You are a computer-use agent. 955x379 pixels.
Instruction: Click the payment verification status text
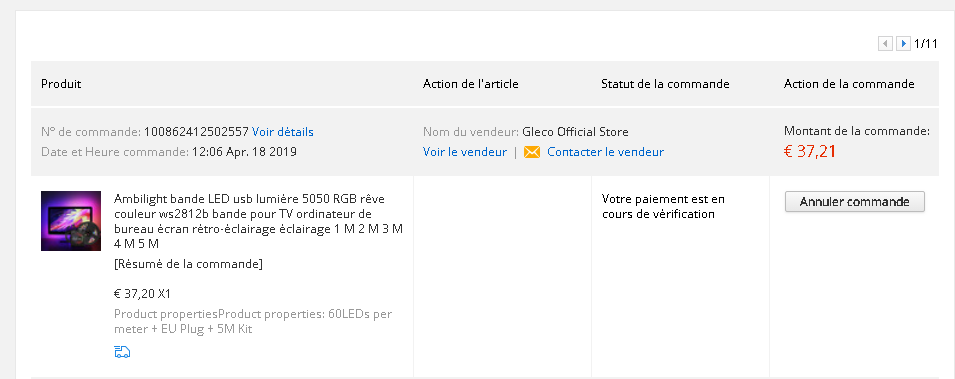pyautogui.click(x=663, y=207)
